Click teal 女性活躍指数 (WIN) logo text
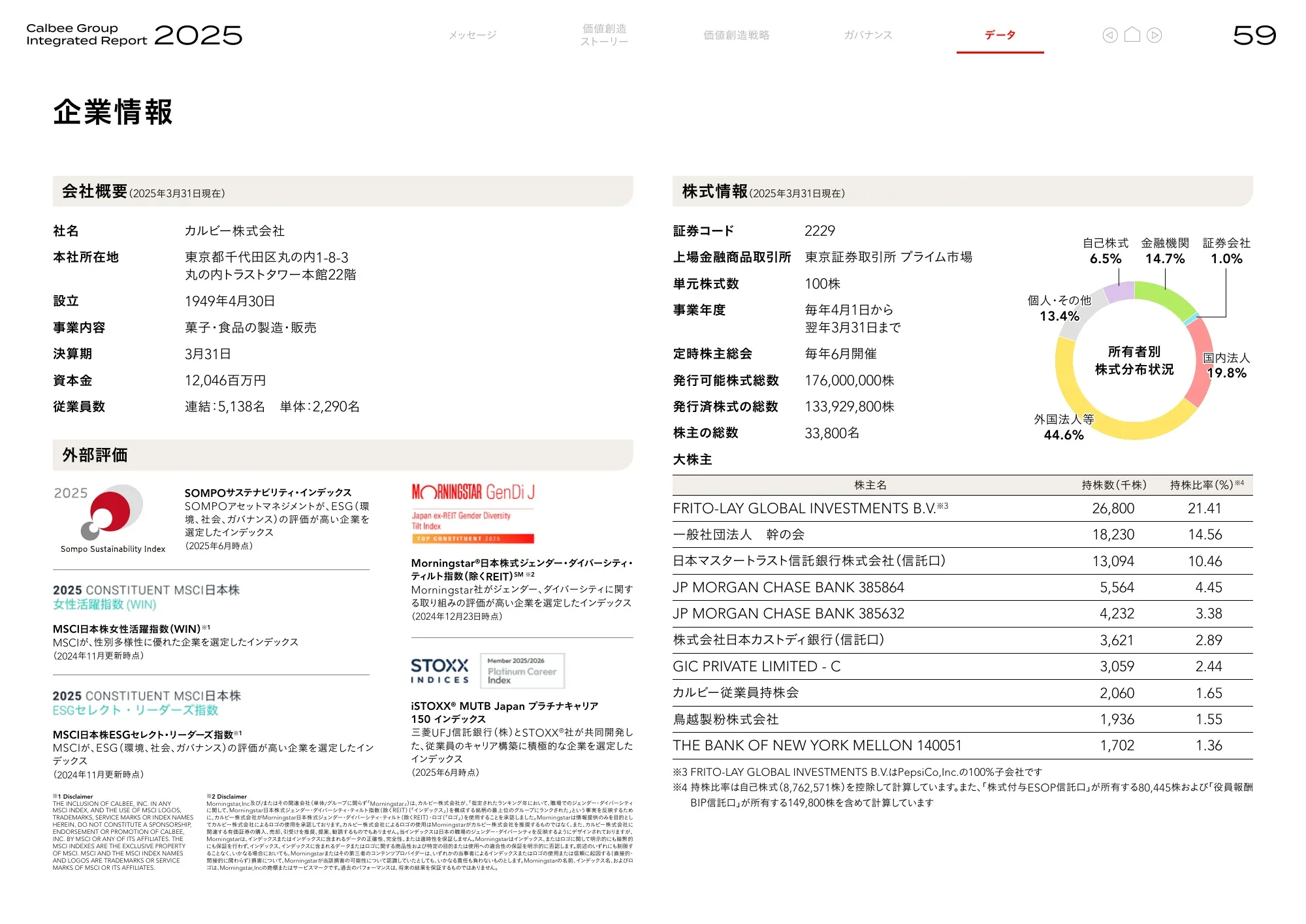The width and height of the screenshot is (1306, 924). pos(104,605)
